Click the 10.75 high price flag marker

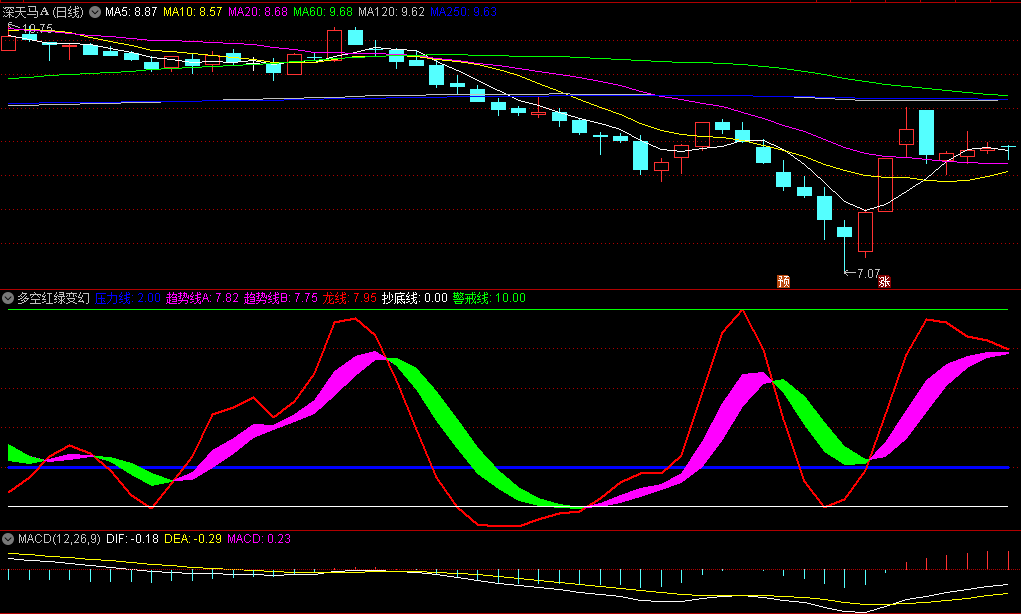coord(32,29)
